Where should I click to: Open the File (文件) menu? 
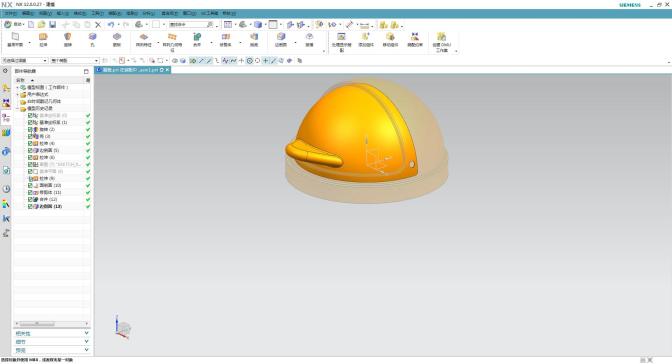[10, 13]
